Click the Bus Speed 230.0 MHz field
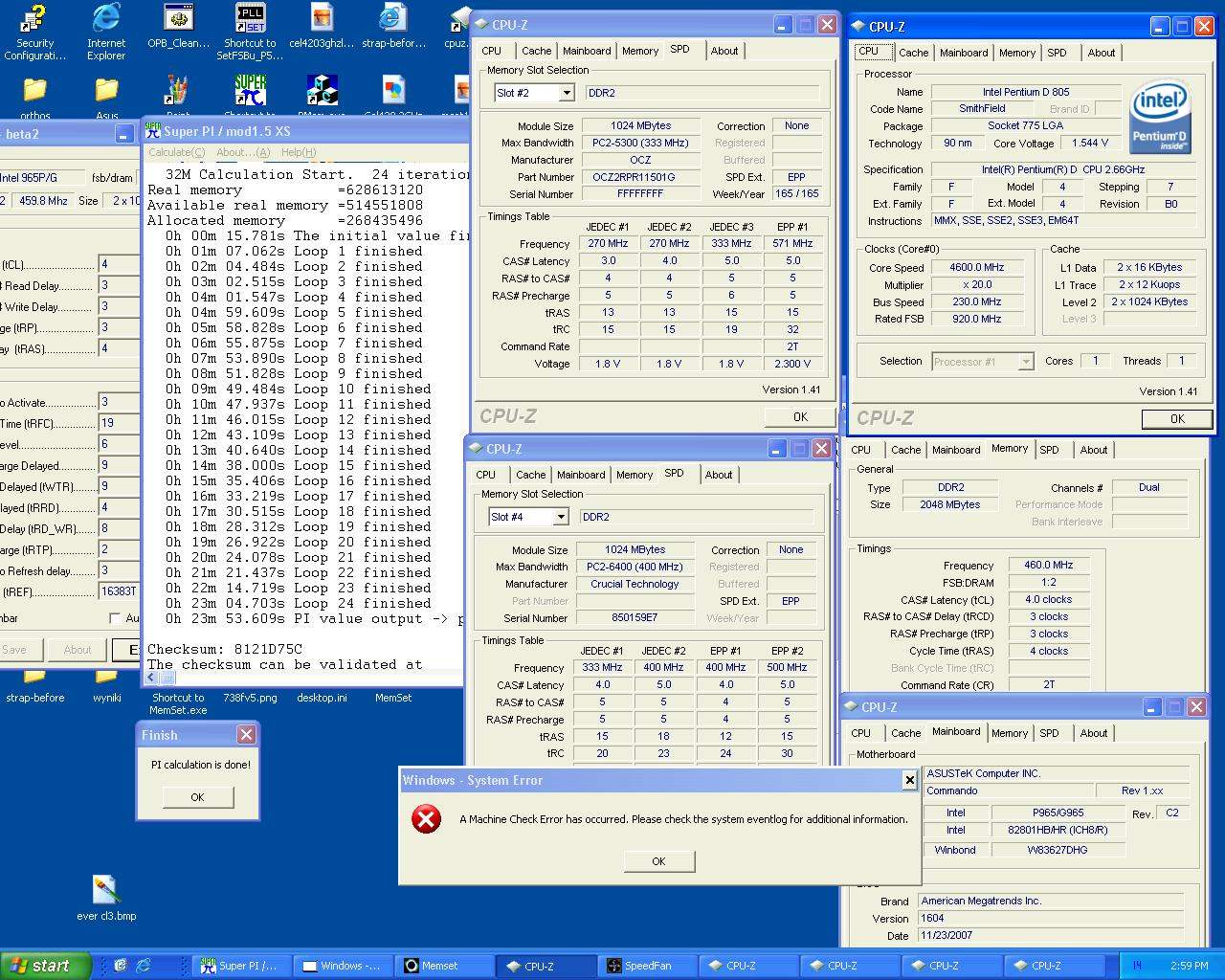This screenshot has height=980, width=1225. 976,301
